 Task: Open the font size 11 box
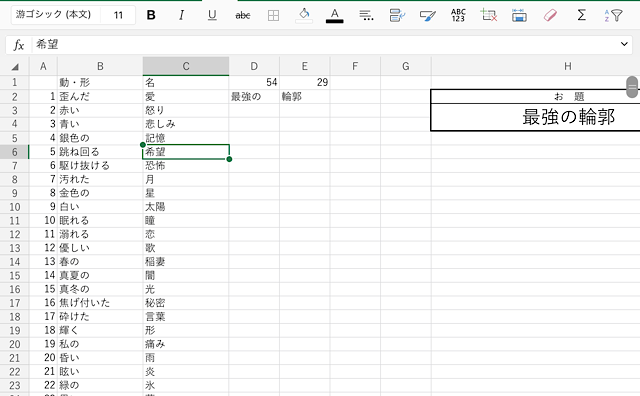(118, 15)
